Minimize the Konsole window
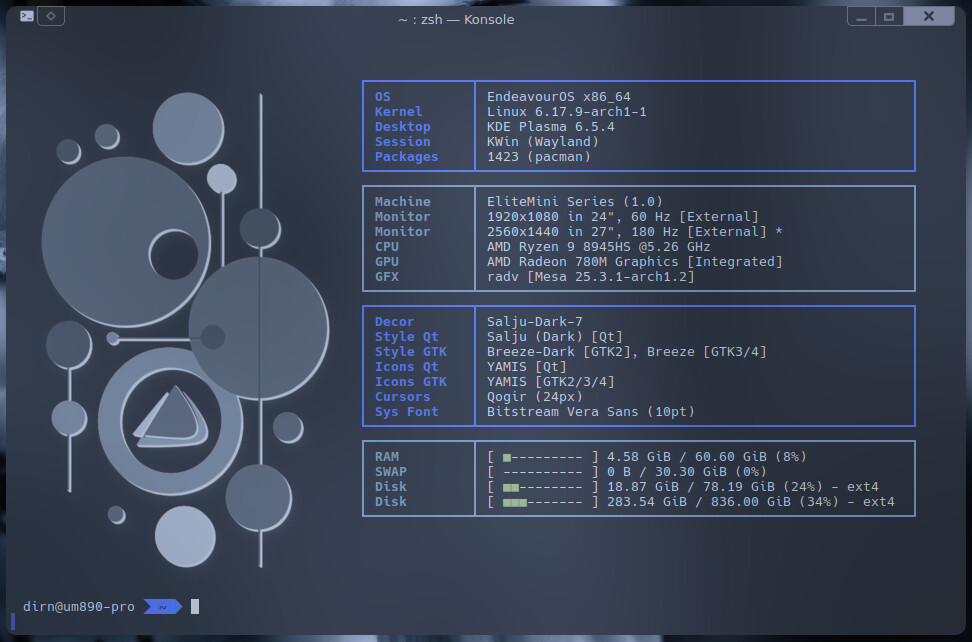The width and height of the screenshot is (972, 642). coord(861,17)
